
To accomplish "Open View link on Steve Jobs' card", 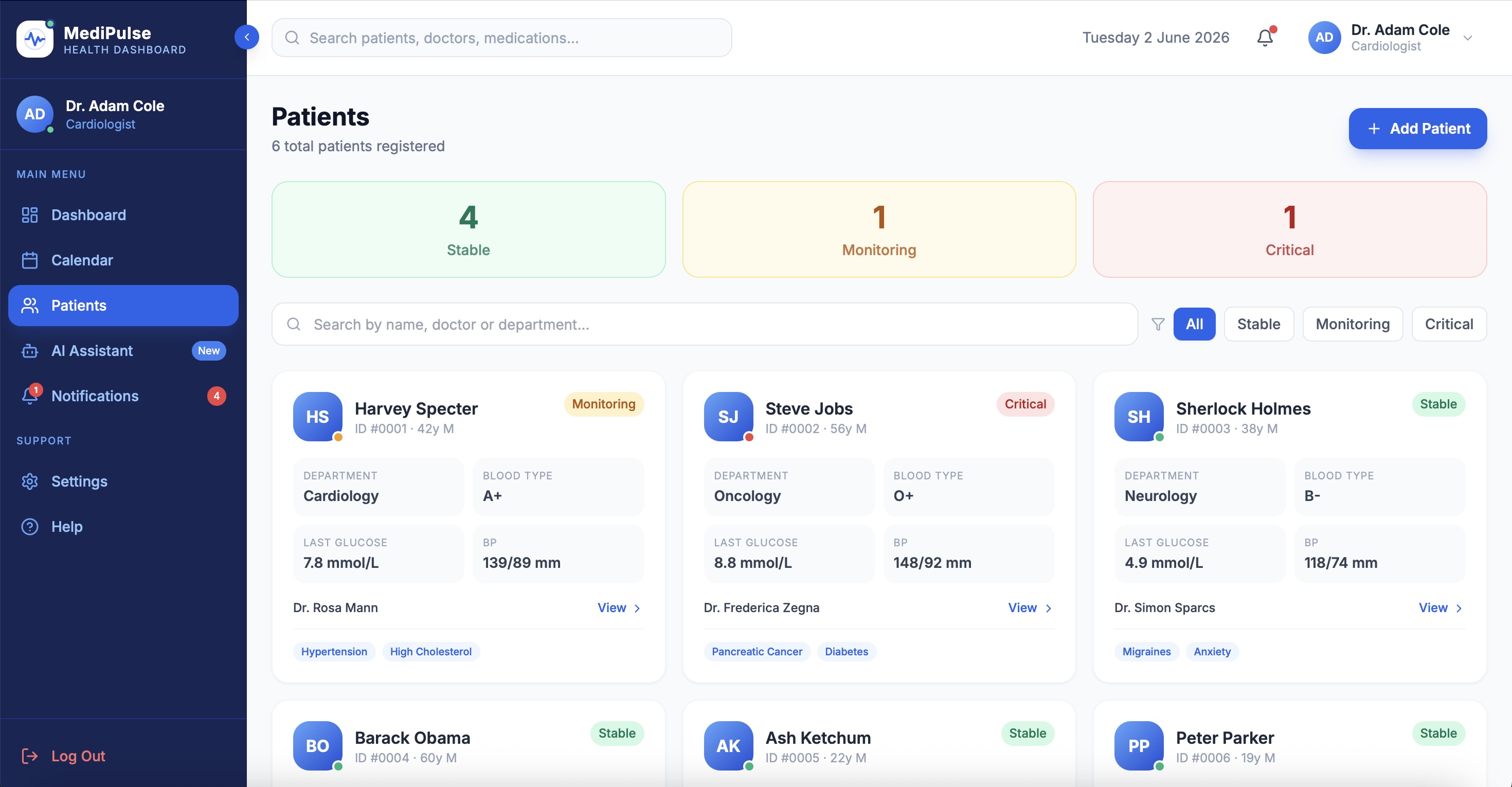I will tap(1030, 608).
